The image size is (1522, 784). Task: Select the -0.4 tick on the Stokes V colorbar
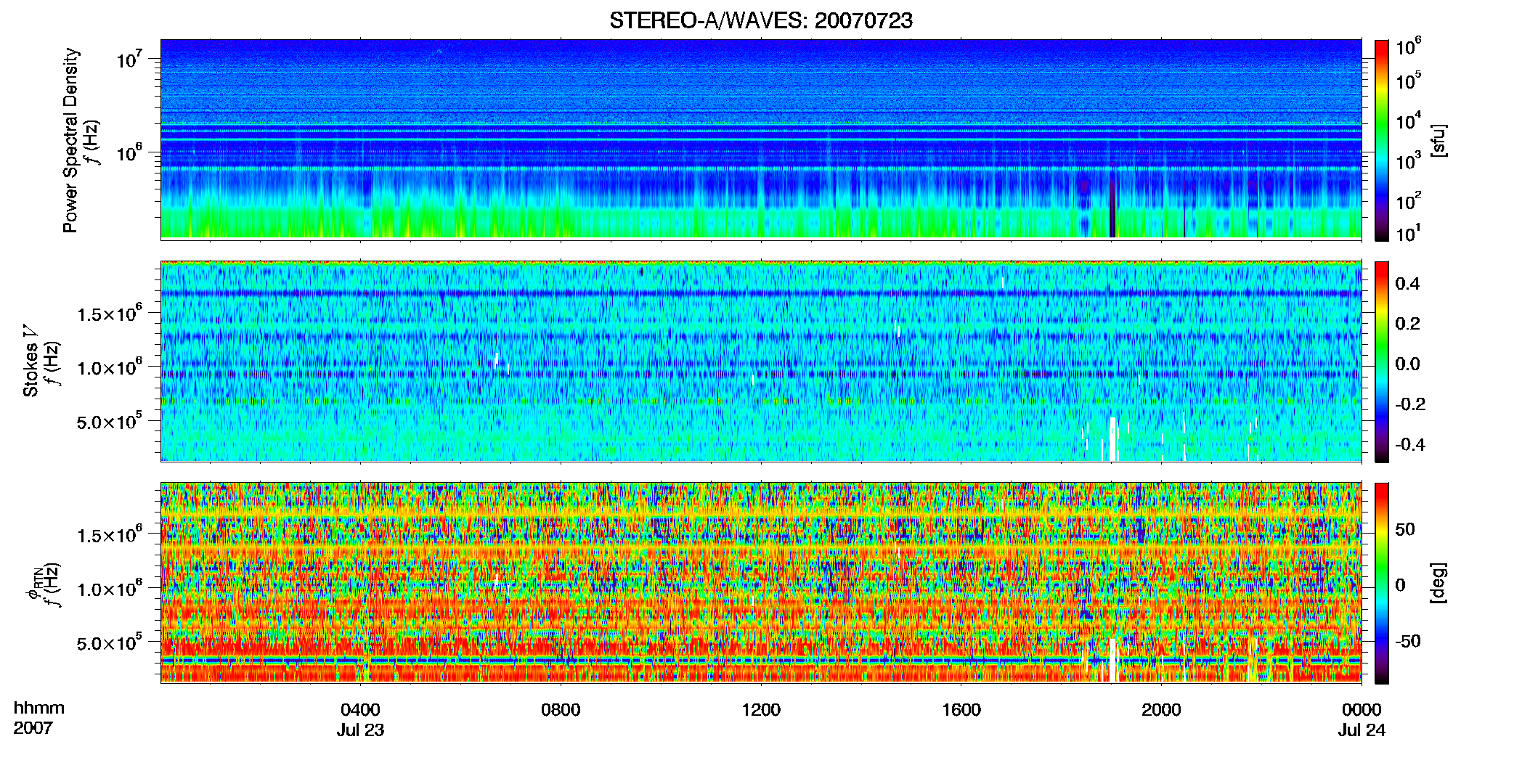click(x=1410, y=444)
